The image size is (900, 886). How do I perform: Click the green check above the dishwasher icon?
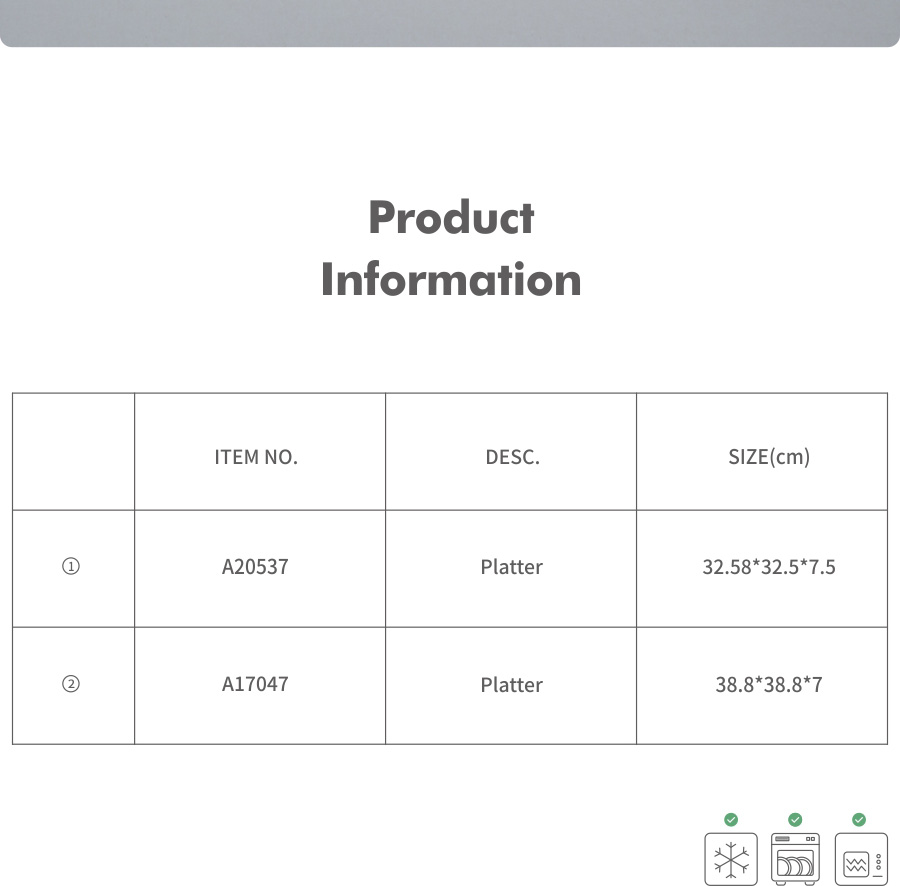point(795,820)
